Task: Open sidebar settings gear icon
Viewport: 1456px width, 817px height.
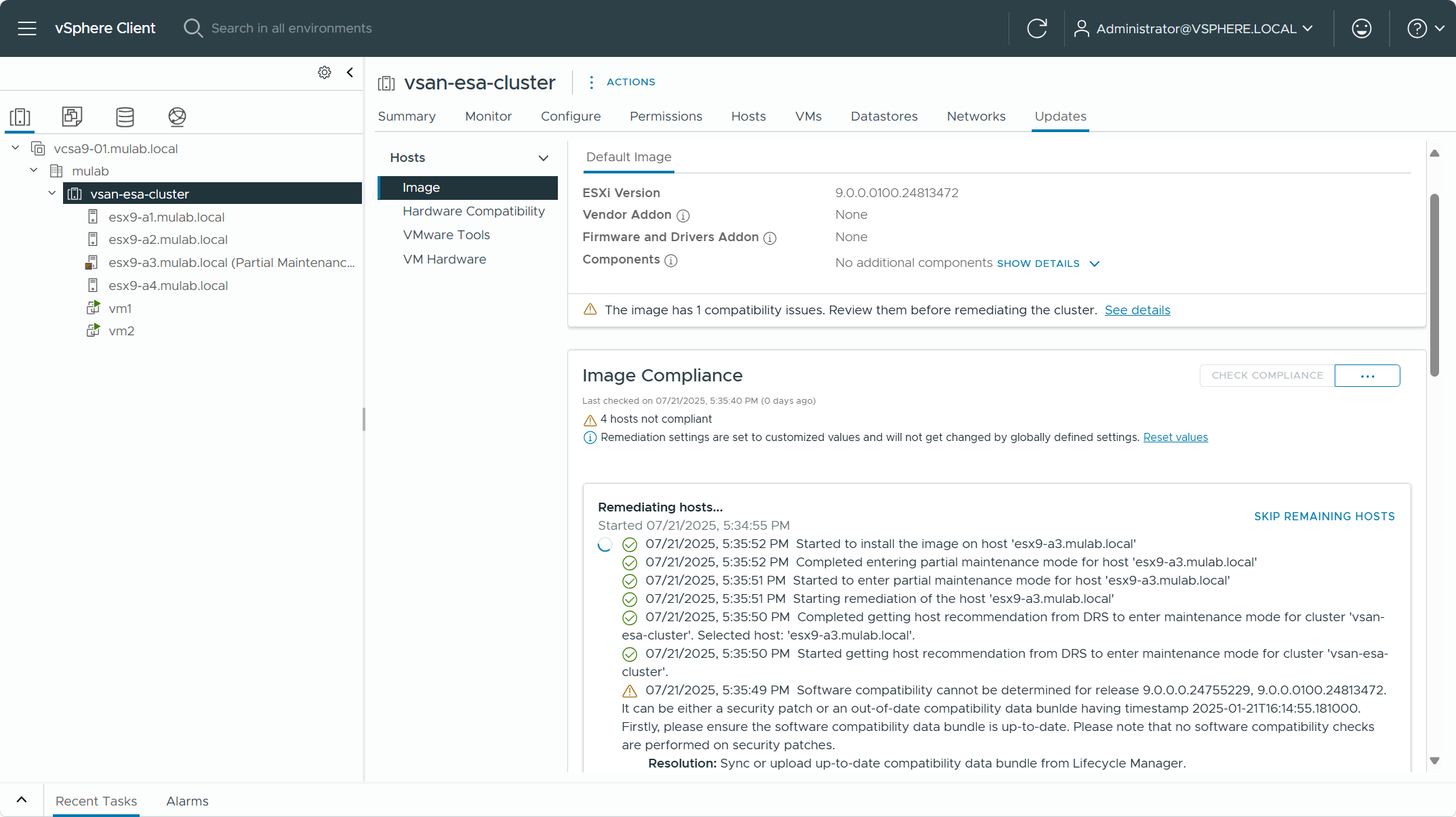Action: click(x=325, y=72)
